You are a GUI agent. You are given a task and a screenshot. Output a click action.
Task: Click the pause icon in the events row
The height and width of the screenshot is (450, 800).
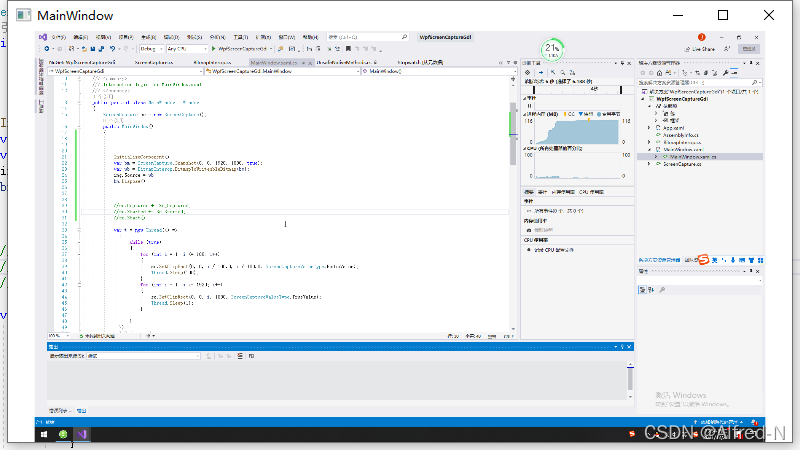point(529,106)
